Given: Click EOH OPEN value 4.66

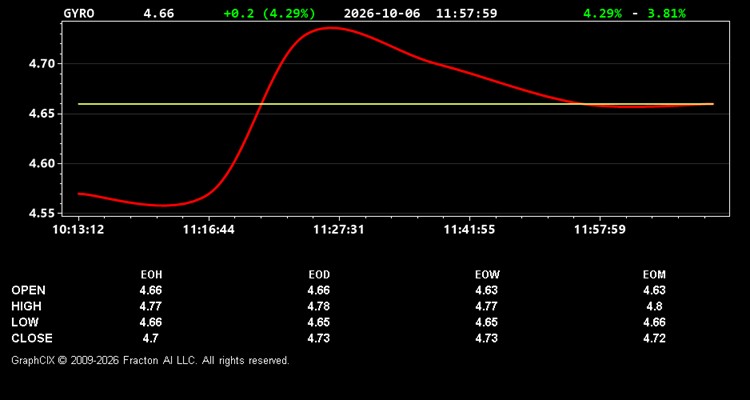Looking at the screenshot, I should [x=151, y=290].
